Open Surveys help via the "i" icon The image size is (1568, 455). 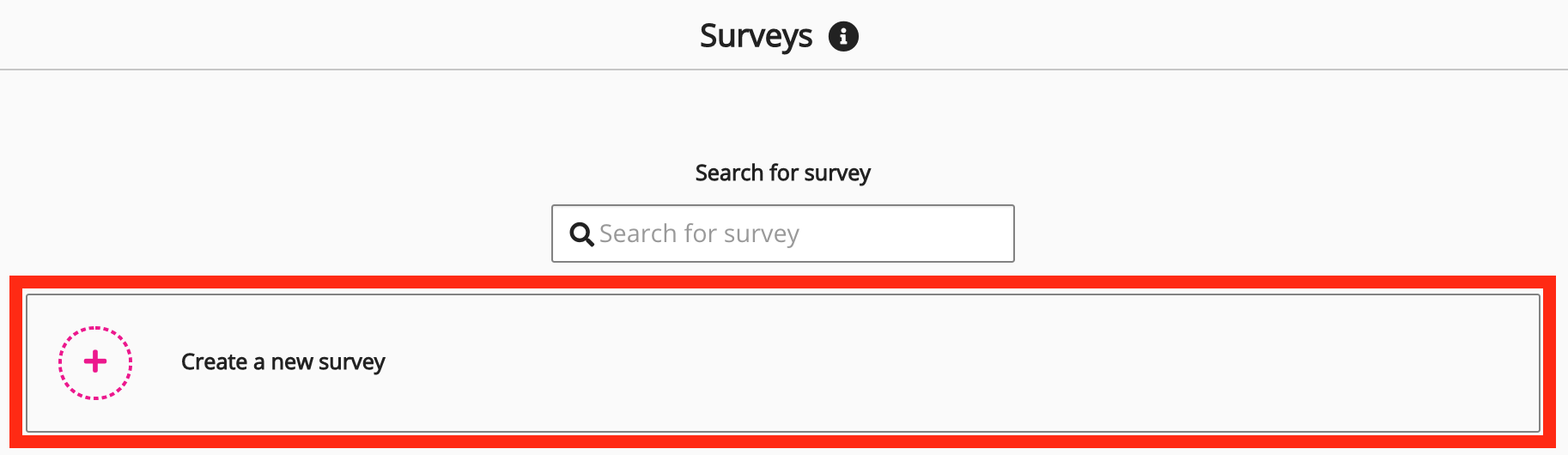[842, 37]
